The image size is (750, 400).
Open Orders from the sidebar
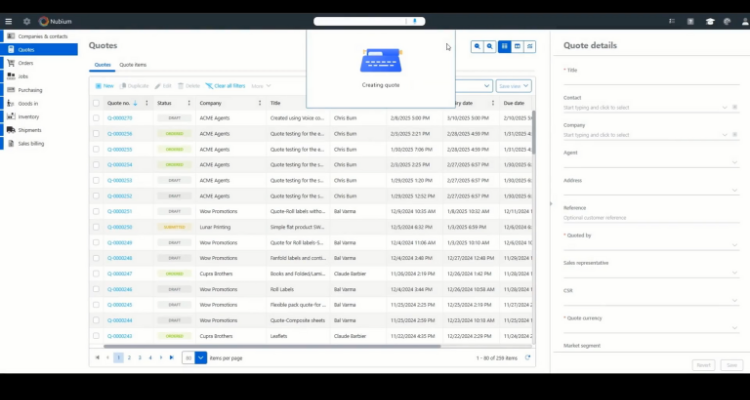tap(26, 63)
